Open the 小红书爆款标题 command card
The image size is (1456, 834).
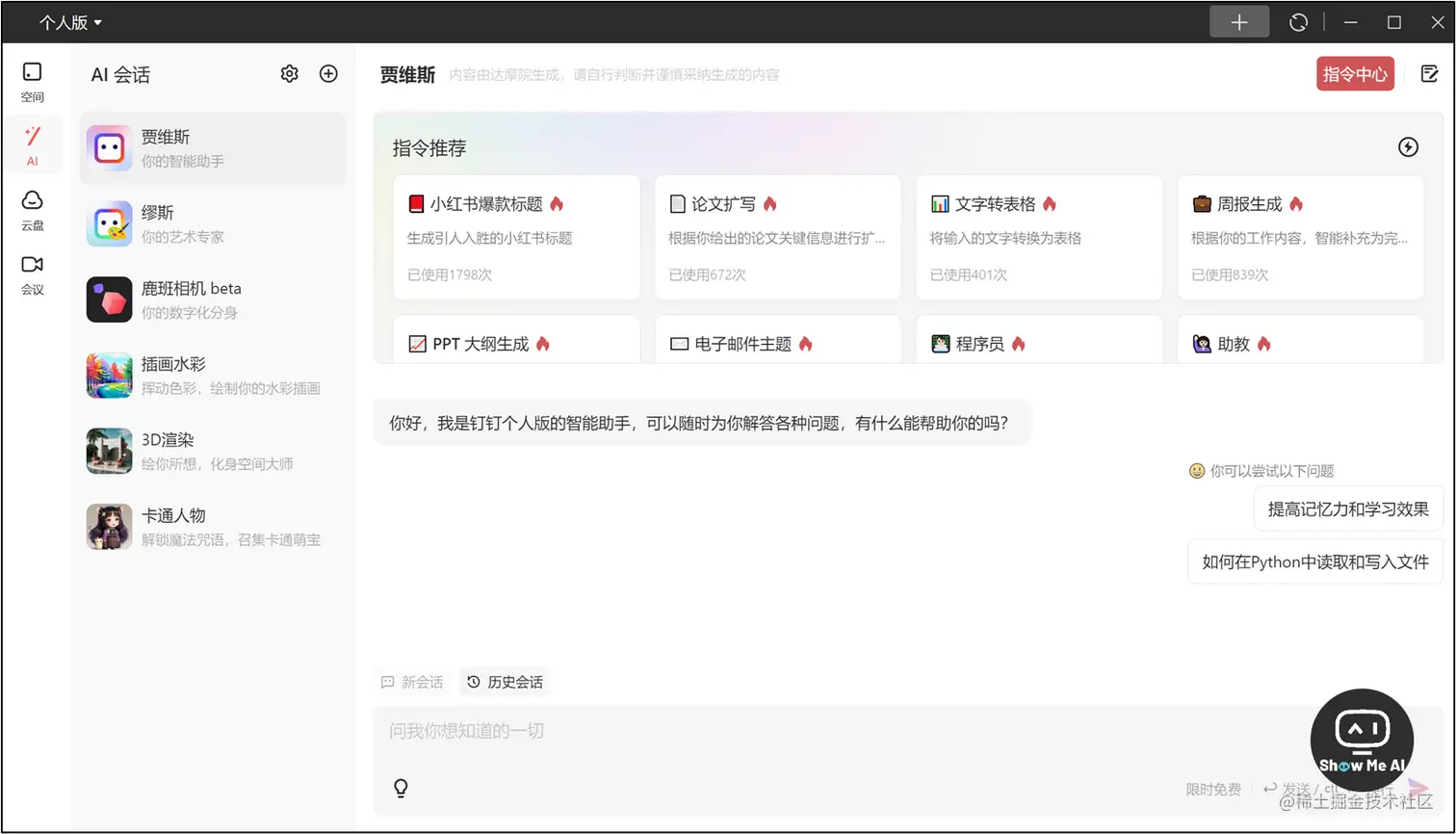click(517, 237)
